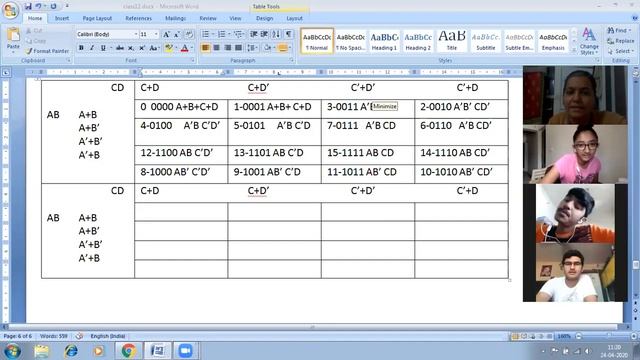Increase paragraph indent

tap(264, 34)
